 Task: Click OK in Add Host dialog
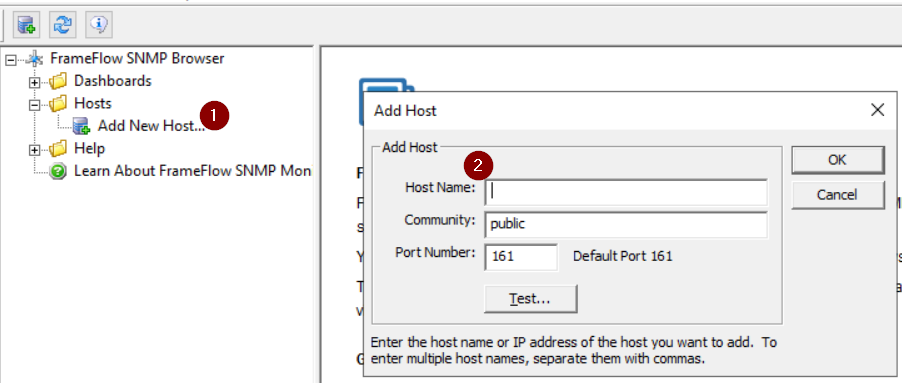838,160
